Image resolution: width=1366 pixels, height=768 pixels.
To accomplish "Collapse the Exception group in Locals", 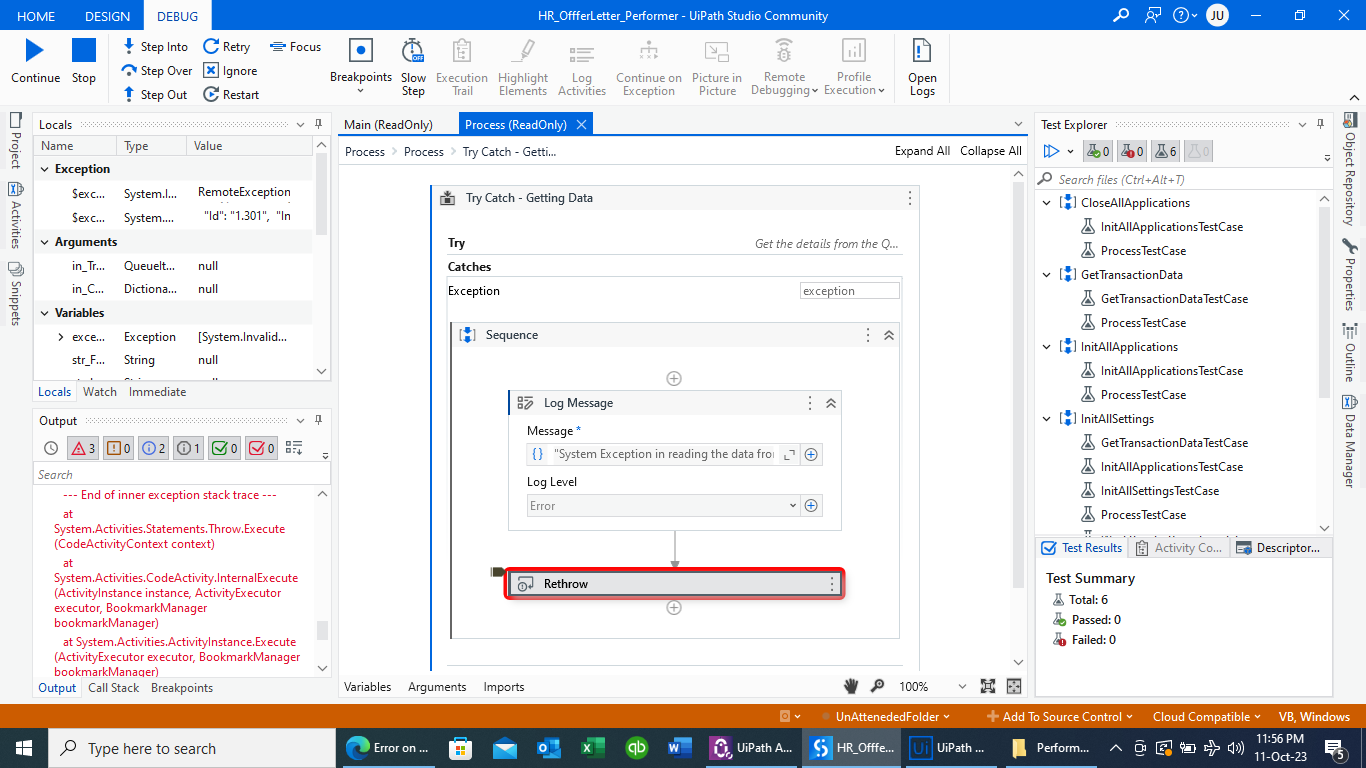I will coord(45,170).
